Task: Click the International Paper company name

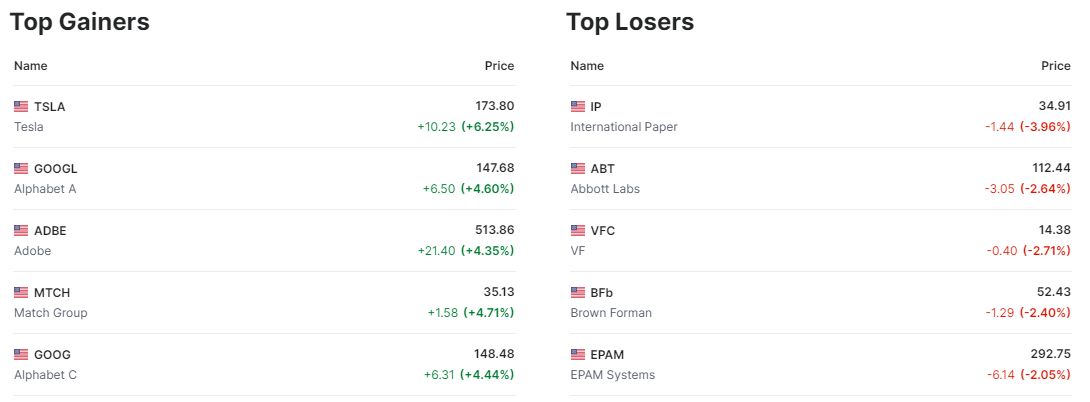Action: pos(624,127)
